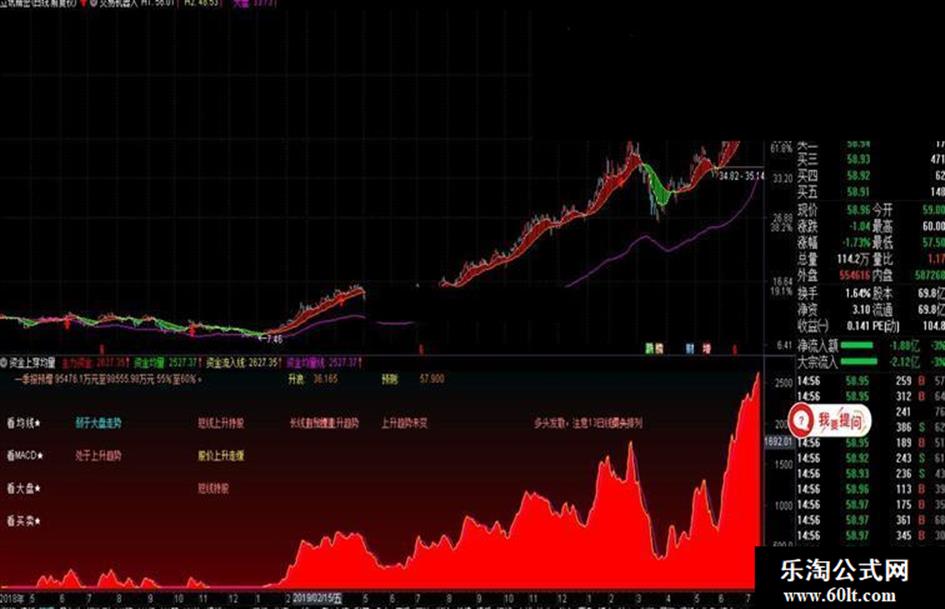945x609 pixels.
Task: Select the trade row with volume 113 B
Action: (x=871, y=489)
